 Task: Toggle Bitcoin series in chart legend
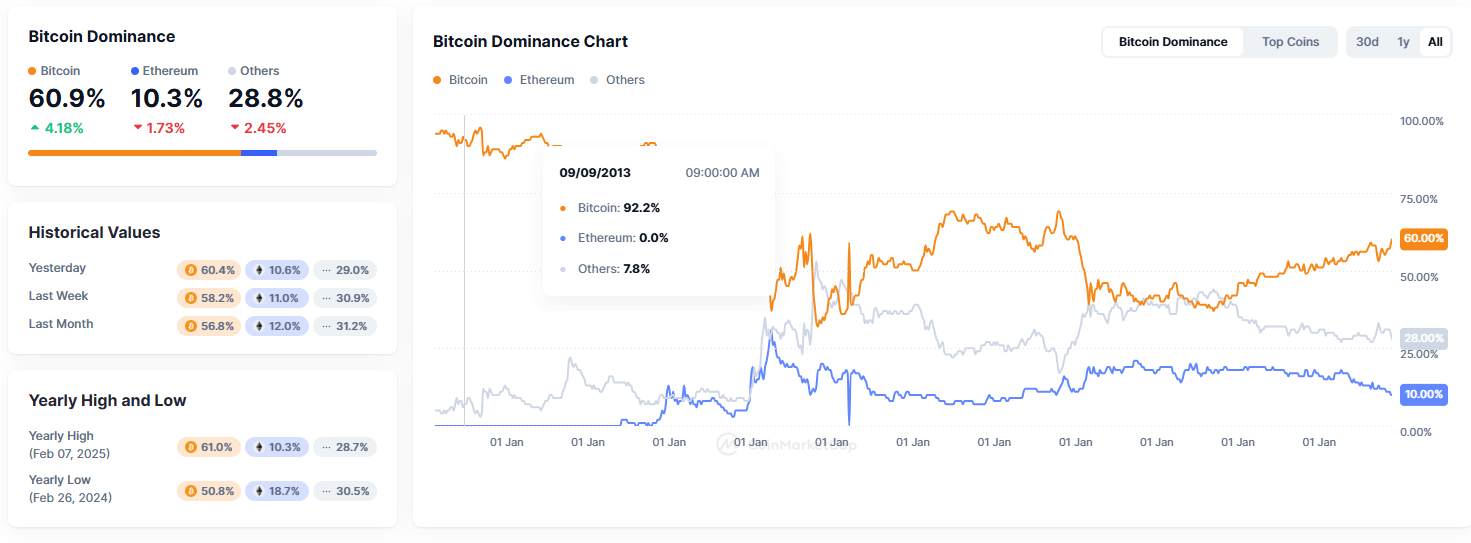pos(460,80)
